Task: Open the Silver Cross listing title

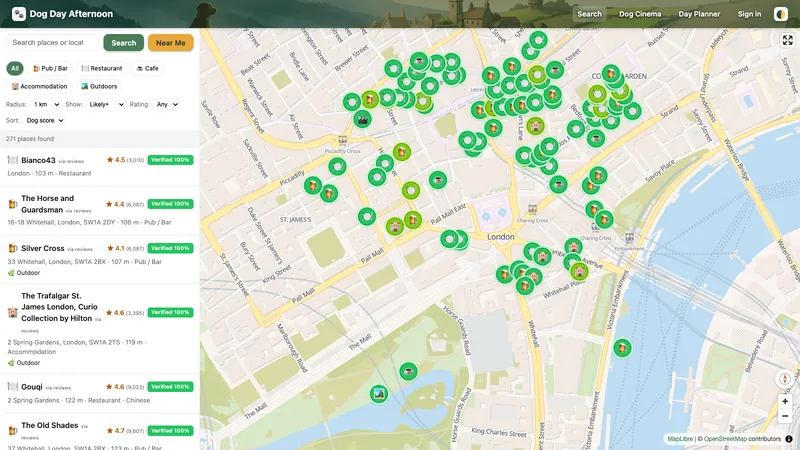Action: [x=43, y=248]
